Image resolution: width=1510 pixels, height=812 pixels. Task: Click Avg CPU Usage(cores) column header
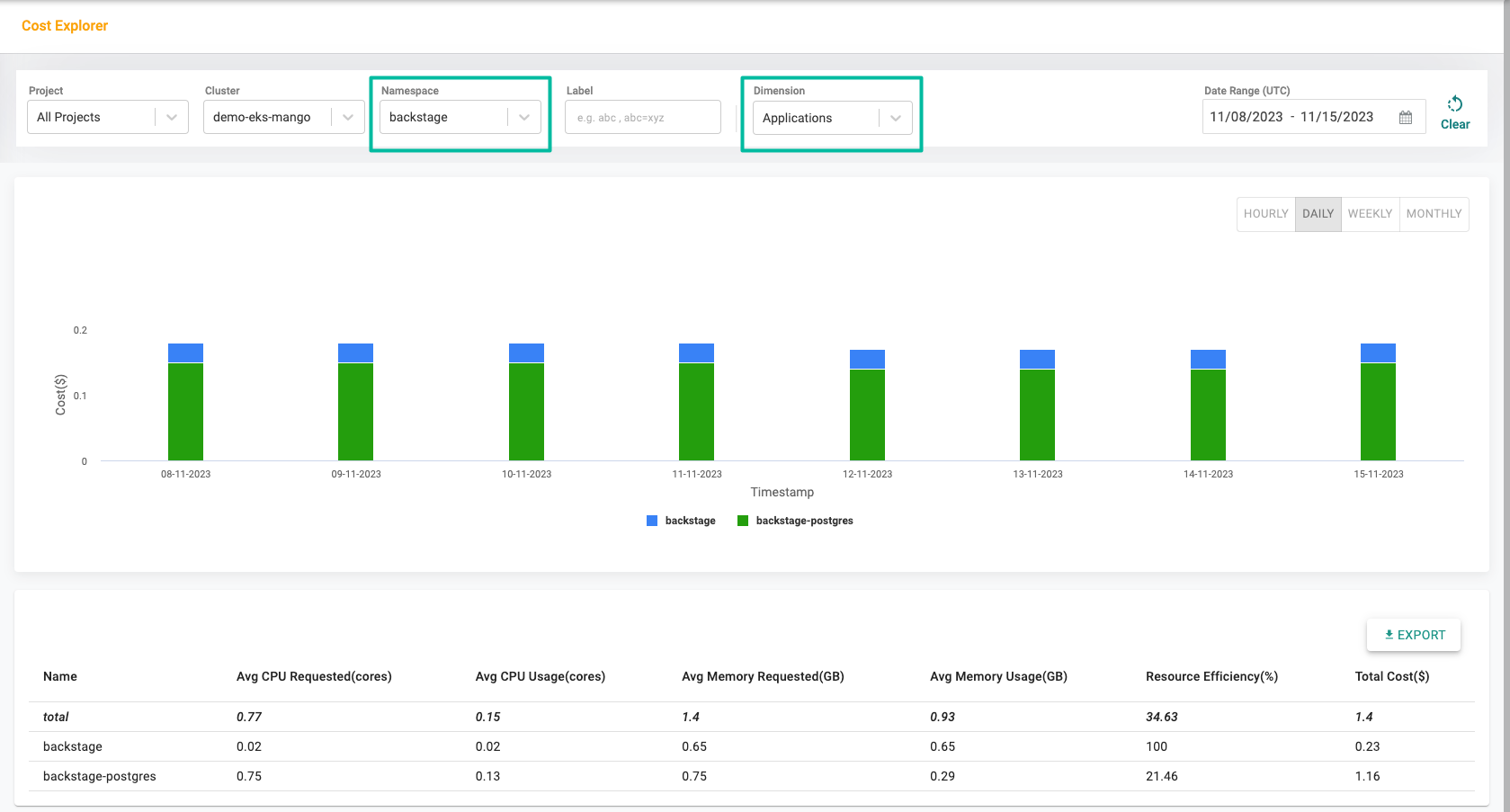pos(541,676)
